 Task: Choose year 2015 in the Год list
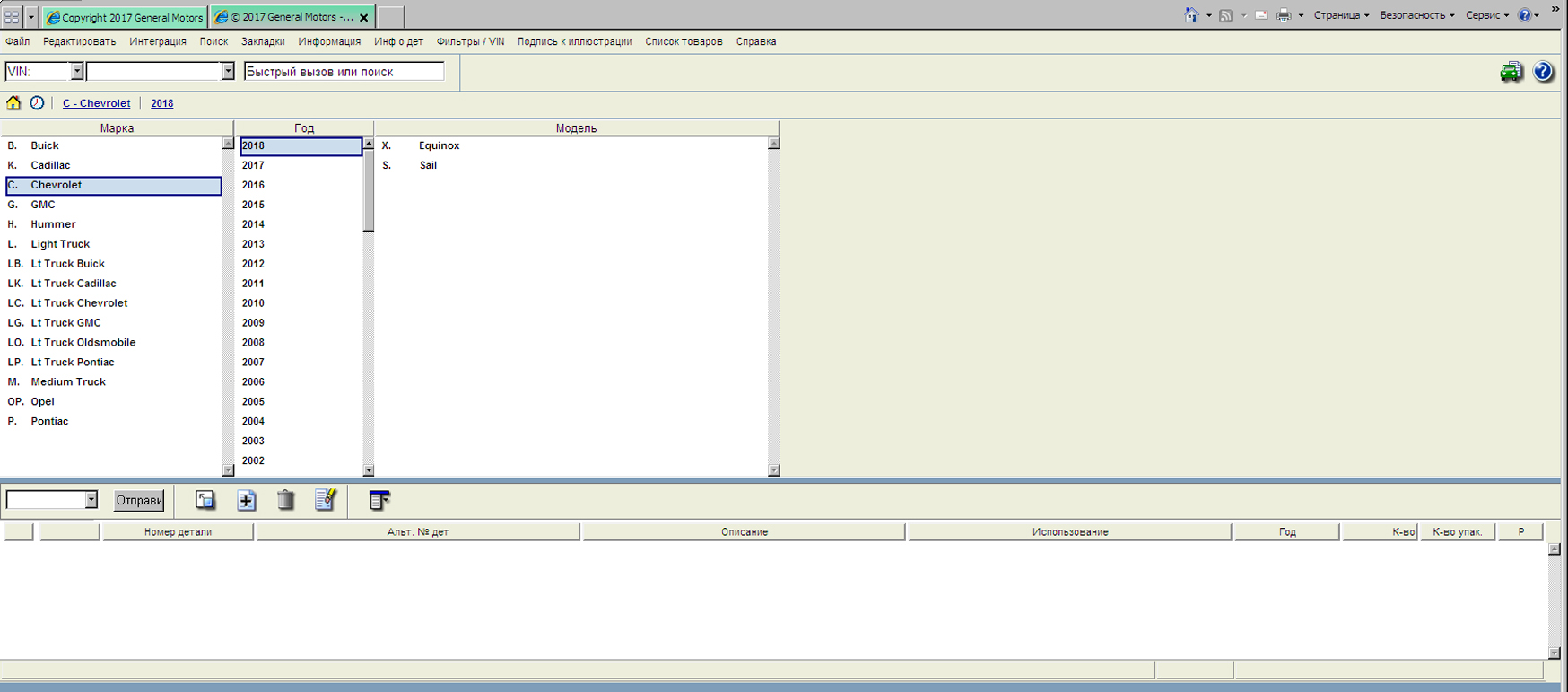[253, 205]
